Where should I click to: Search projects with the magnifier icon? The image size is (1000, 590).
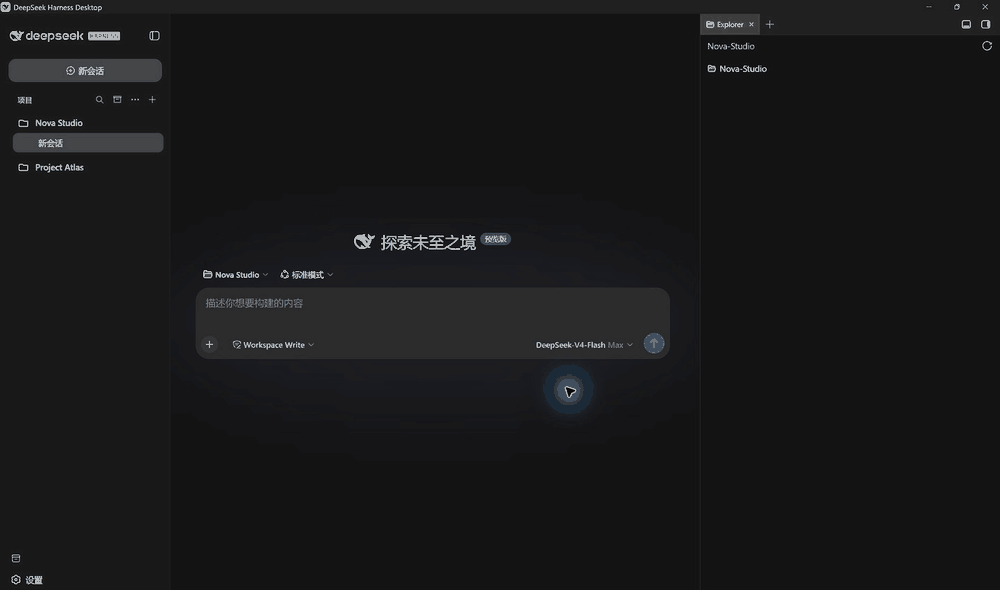99,100
